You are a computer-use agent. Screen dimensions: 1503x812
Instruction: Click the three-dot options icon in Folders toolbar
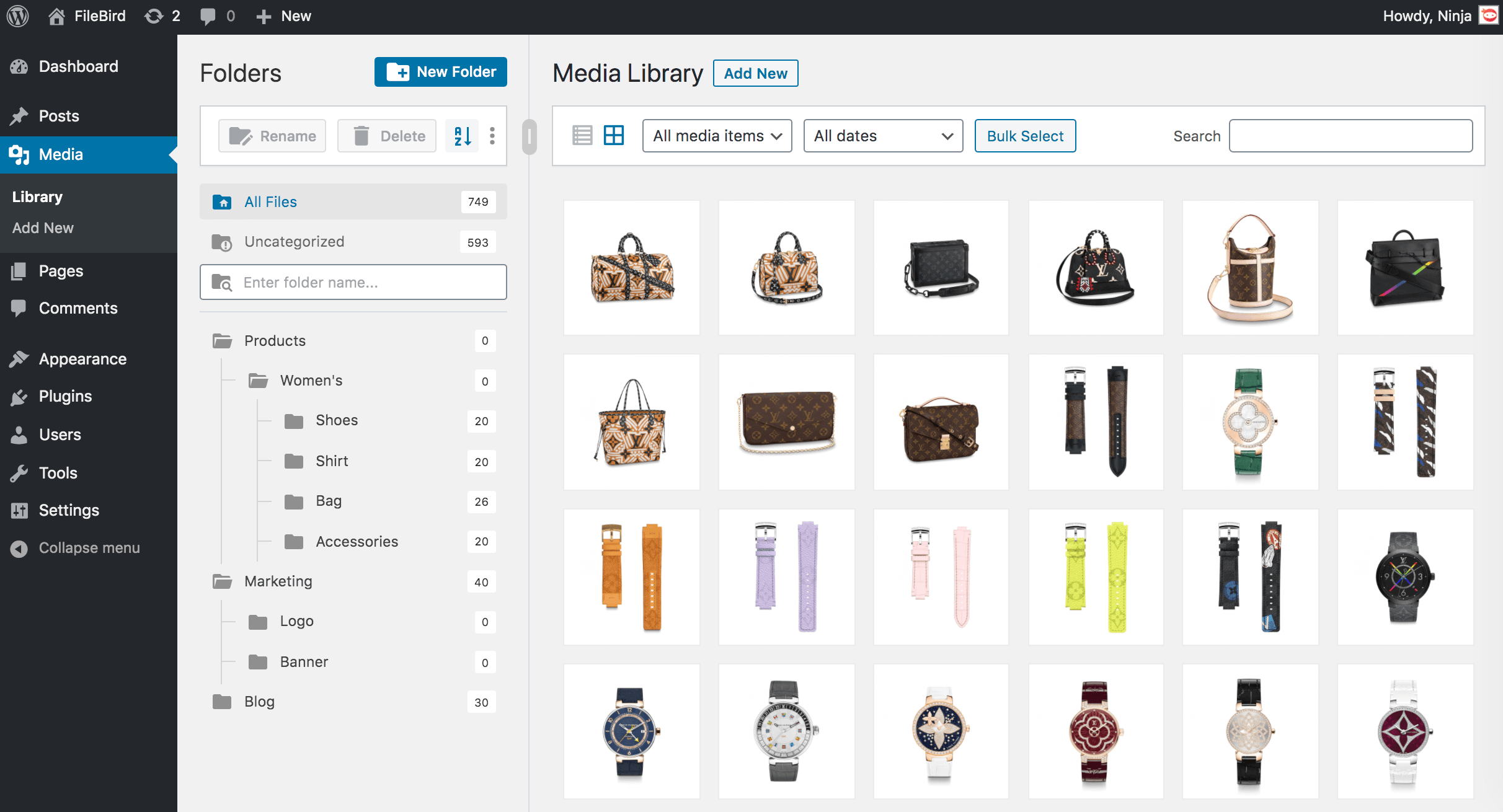(492, 136)
